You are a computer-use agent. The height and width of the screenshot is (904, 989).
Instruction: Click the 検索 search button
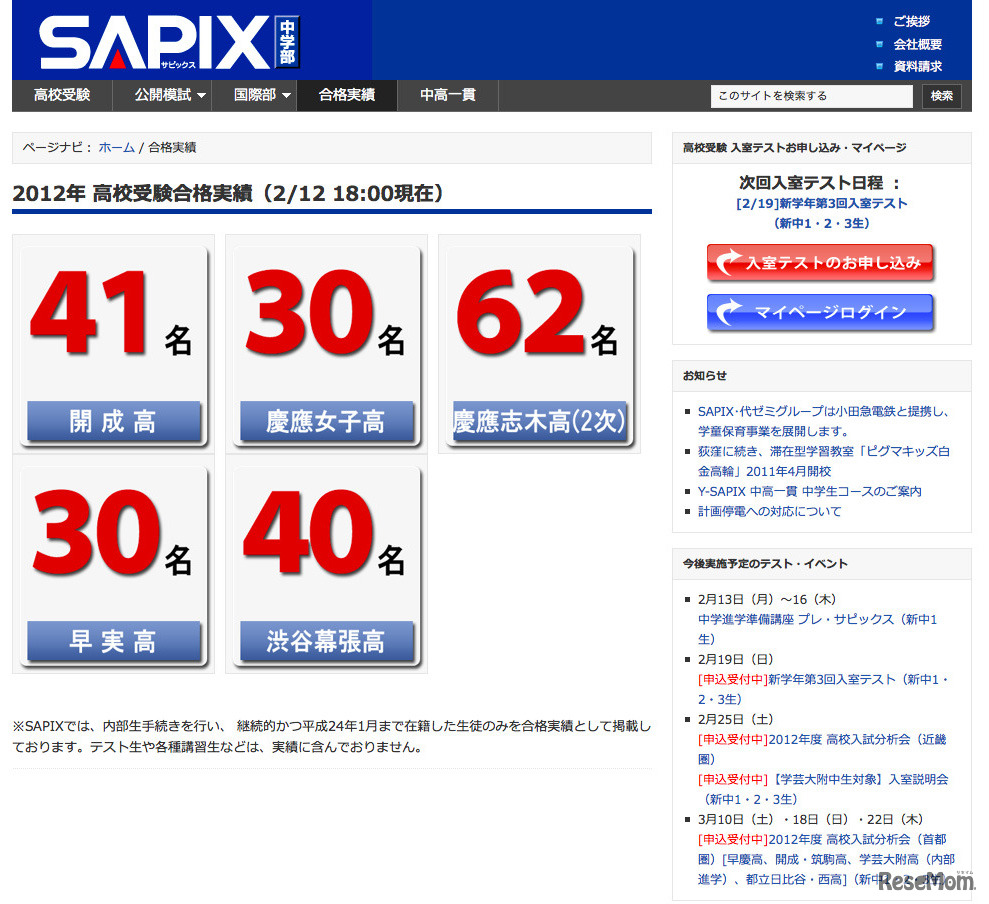coord(940,96)
